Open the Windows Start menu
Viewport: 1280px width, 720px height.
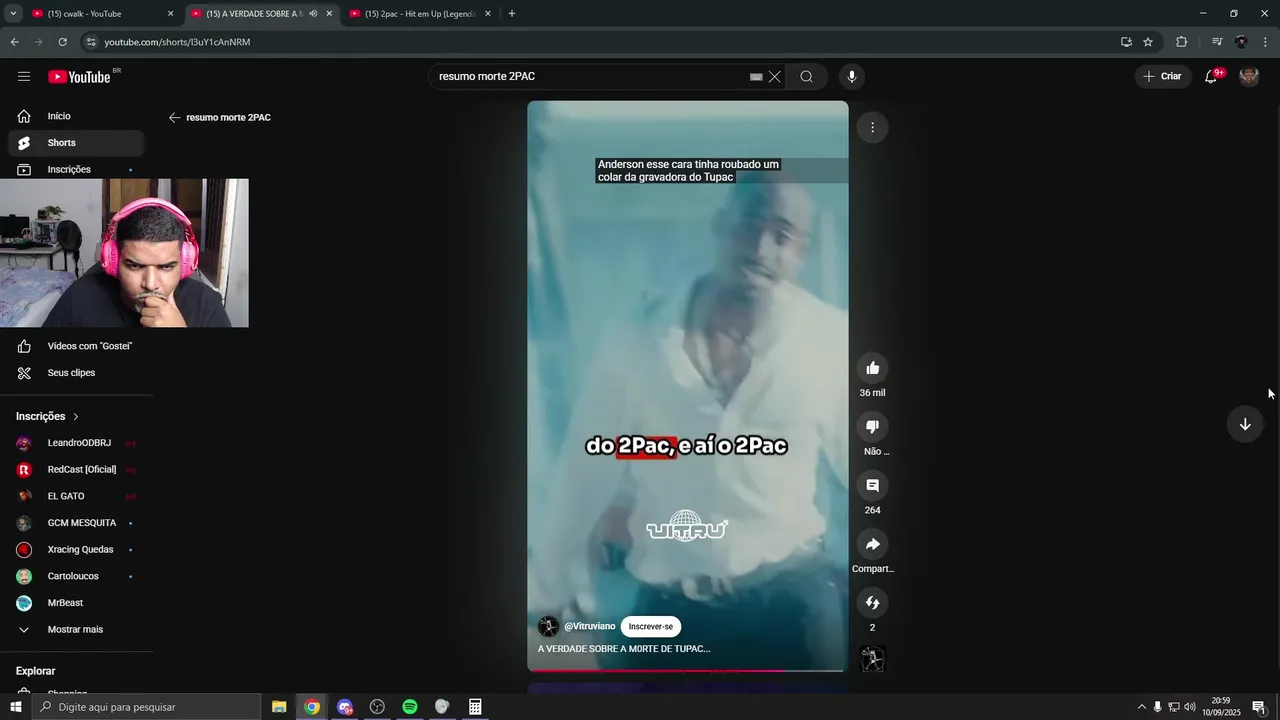15,707
